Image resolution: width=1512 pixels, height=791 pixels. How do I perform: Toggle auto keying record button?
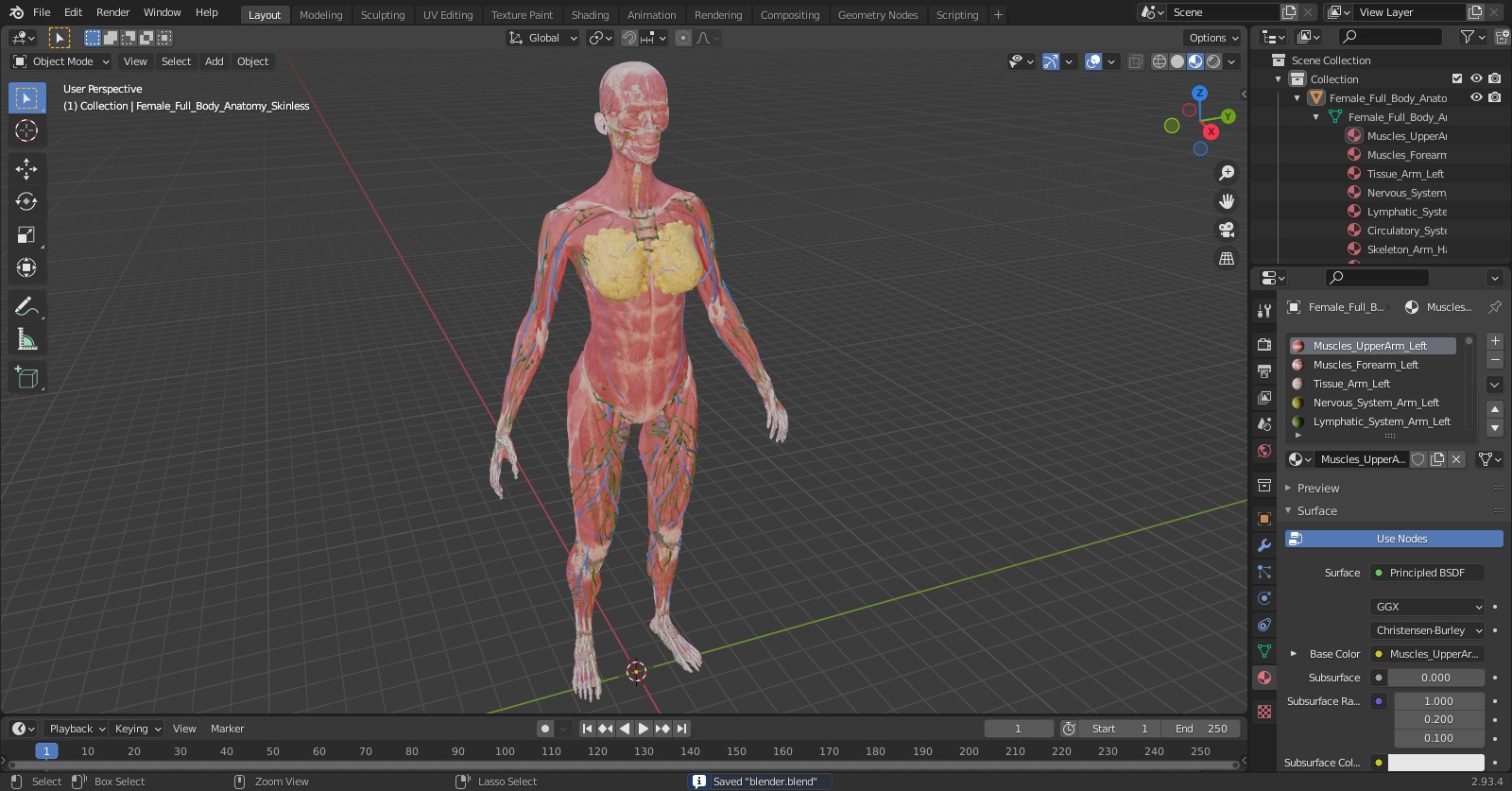tap(545, 729)
